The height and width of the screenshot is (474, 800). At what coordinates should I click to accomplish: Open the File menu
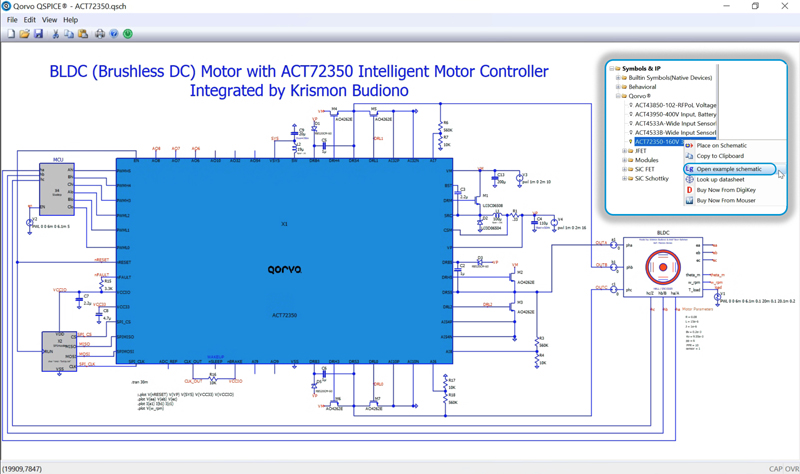(12, 19)
